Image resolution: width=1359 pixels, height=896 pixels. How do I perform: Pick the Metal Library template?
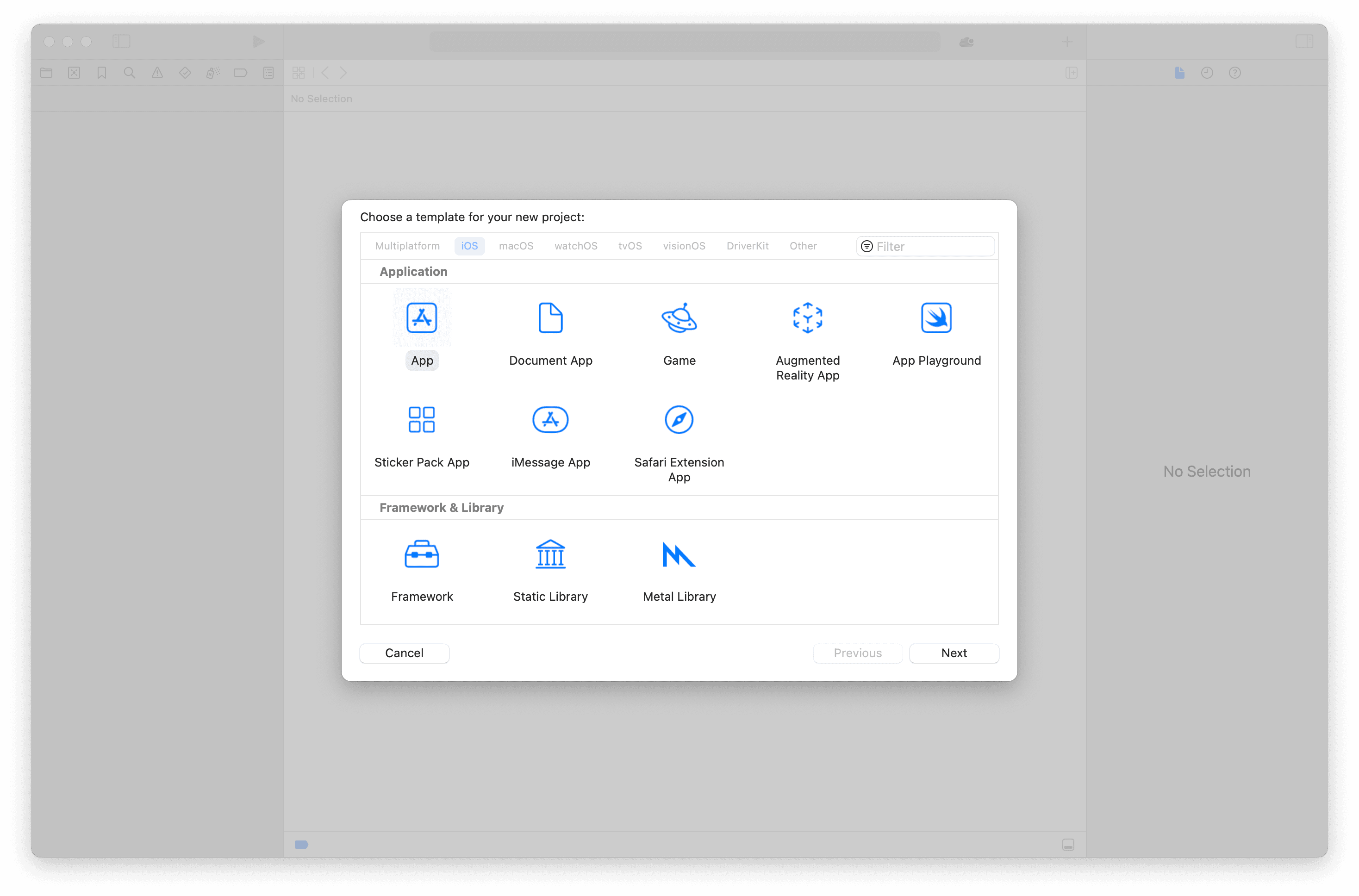pyautogui.click(x=679, y=554)
